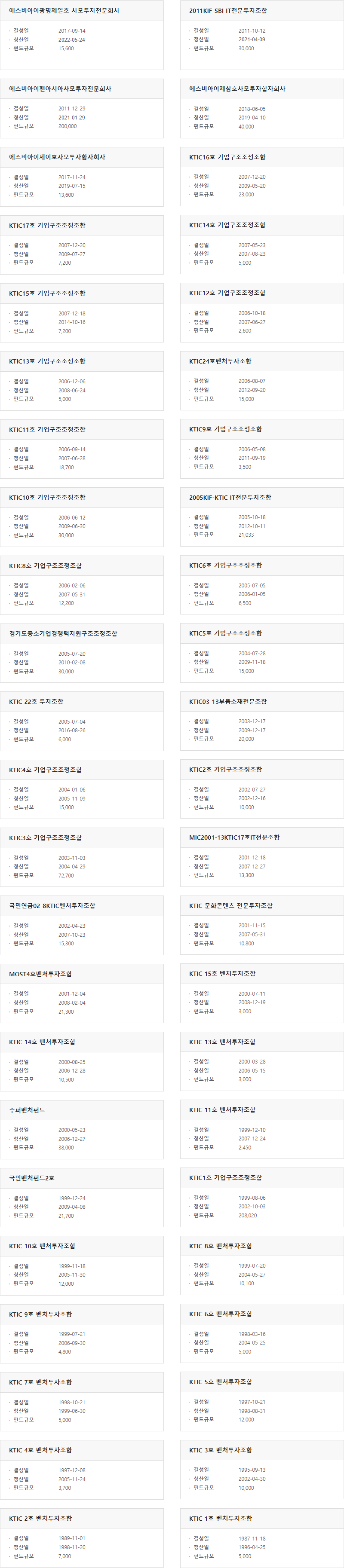Click the fund name '에스비아이제이호사모투자합자회사'

tap(57, 157)
